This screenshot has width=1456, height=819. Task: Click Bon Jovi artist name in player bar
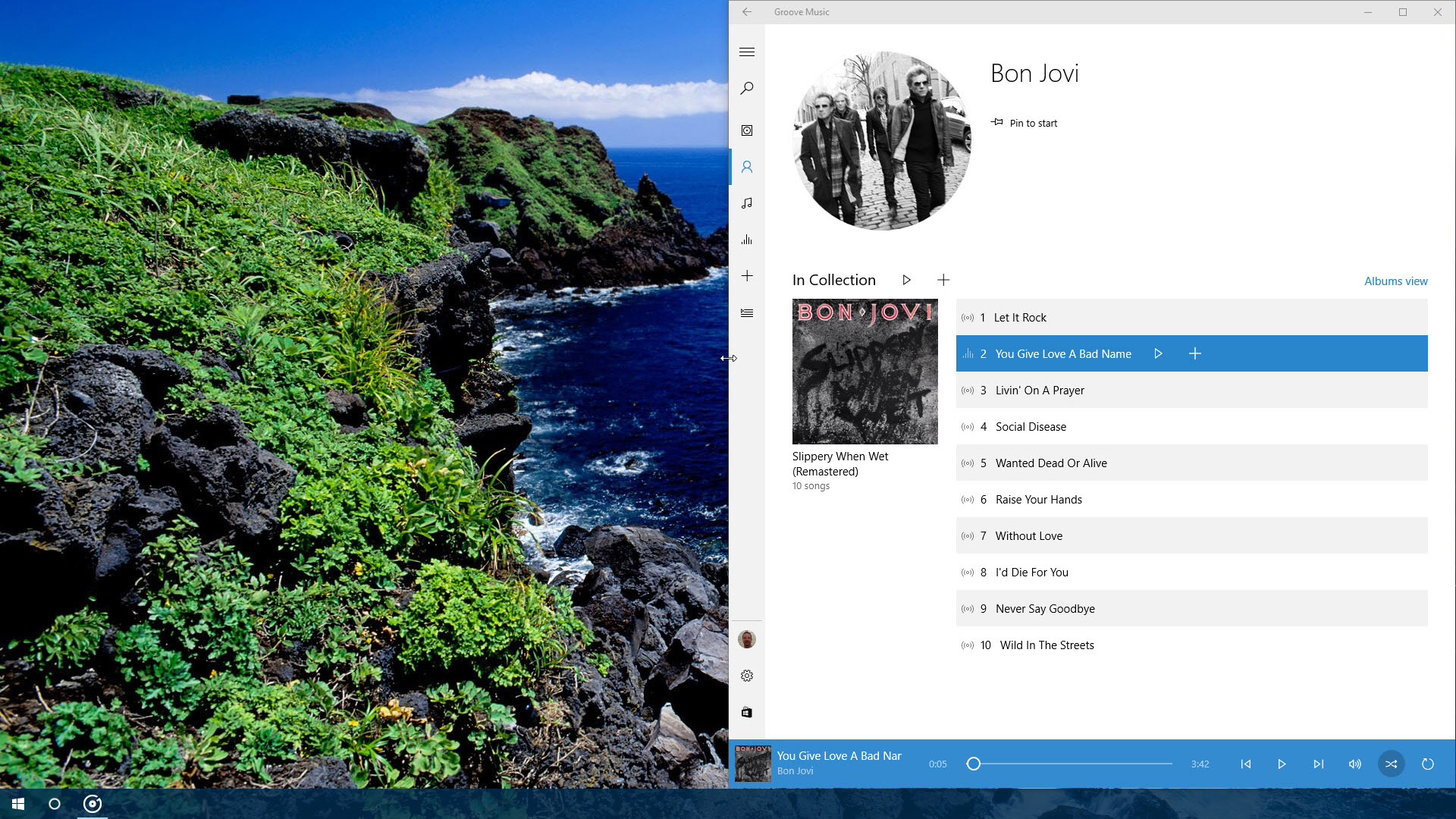(x=795, y=771)
